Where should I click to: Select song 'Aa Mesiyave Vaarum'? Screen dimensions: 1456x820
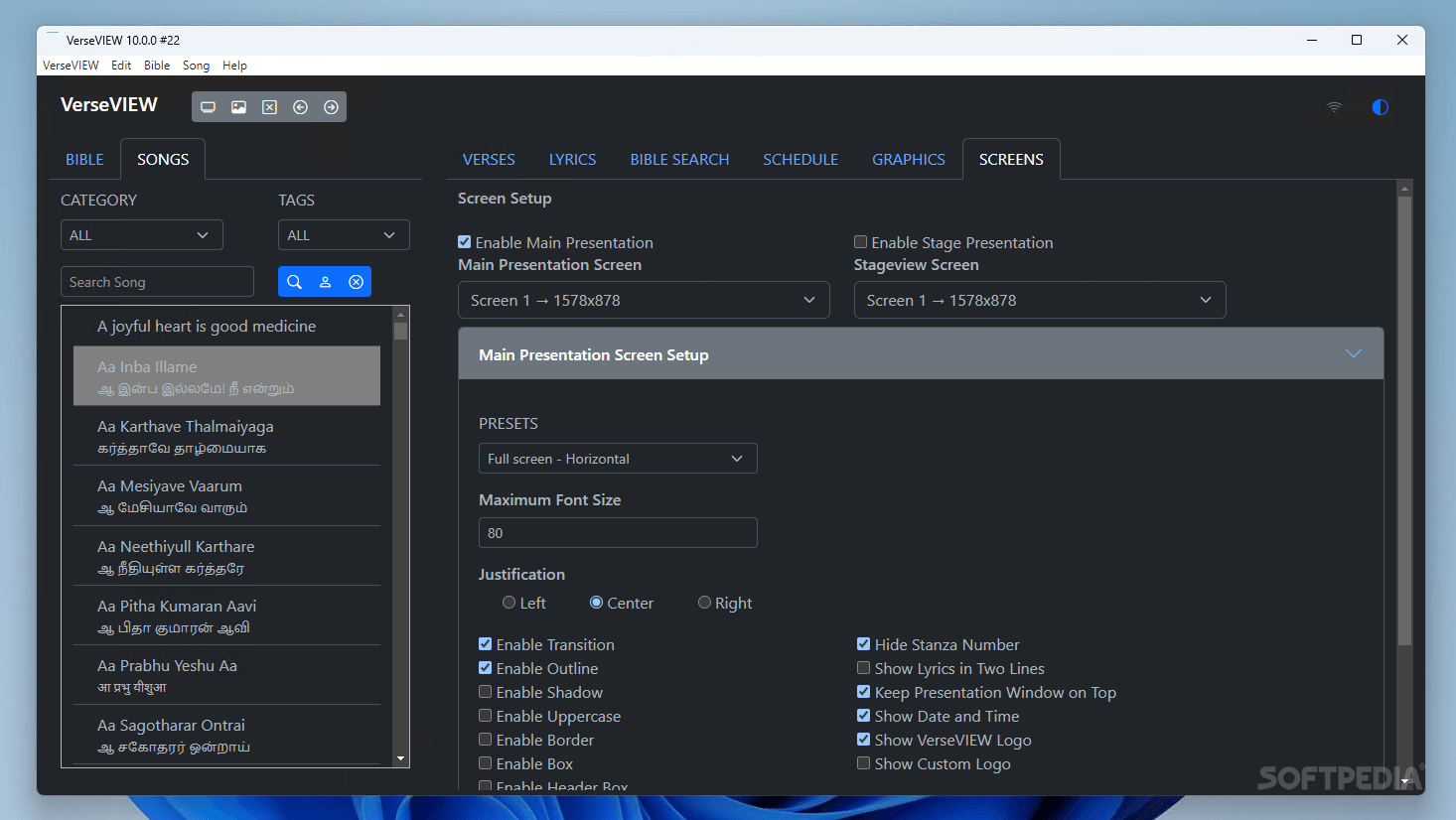tap(226, 495)
